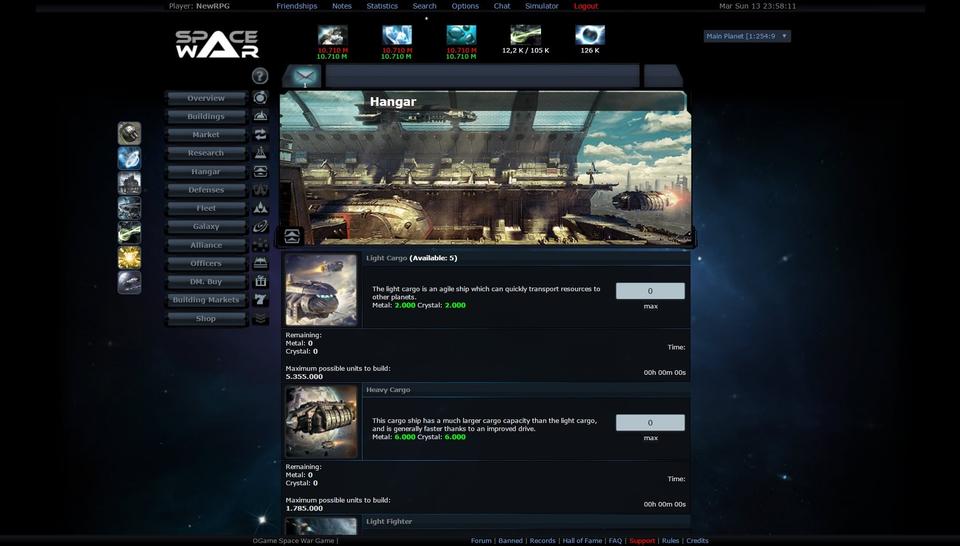This screenshot has height=546, width=960.
Task: Click the ships icon beside Fleet
Action: [x=260, y=208]
